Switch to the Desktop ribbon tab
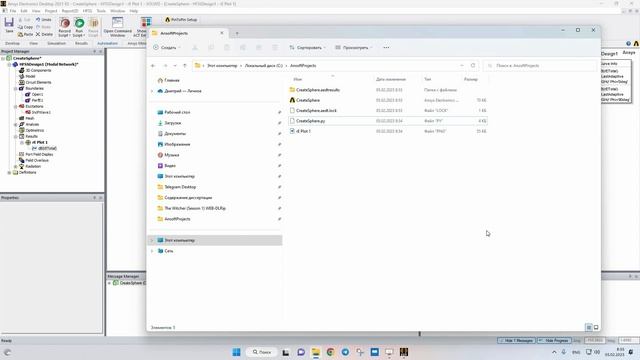This screenshot has height=360, width=640. (12, 43)
